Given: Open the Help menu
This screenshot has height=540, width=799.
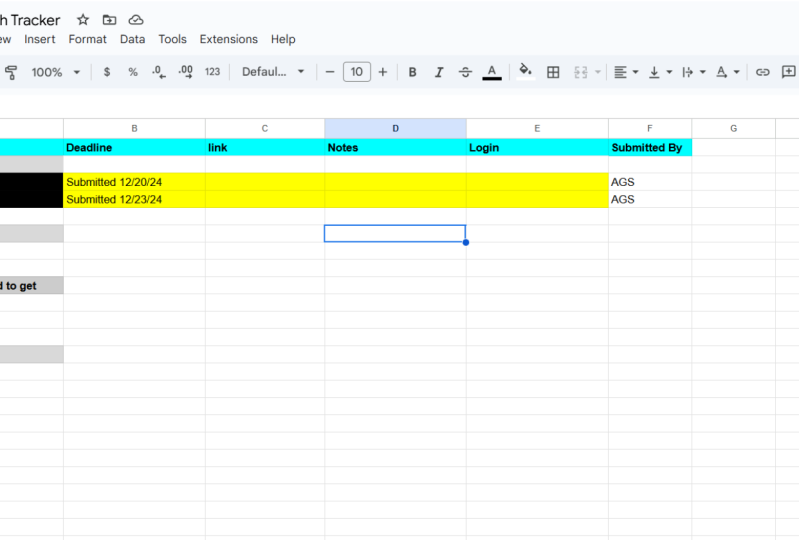Looking at the screenshot, I should [x=283, y=39].
